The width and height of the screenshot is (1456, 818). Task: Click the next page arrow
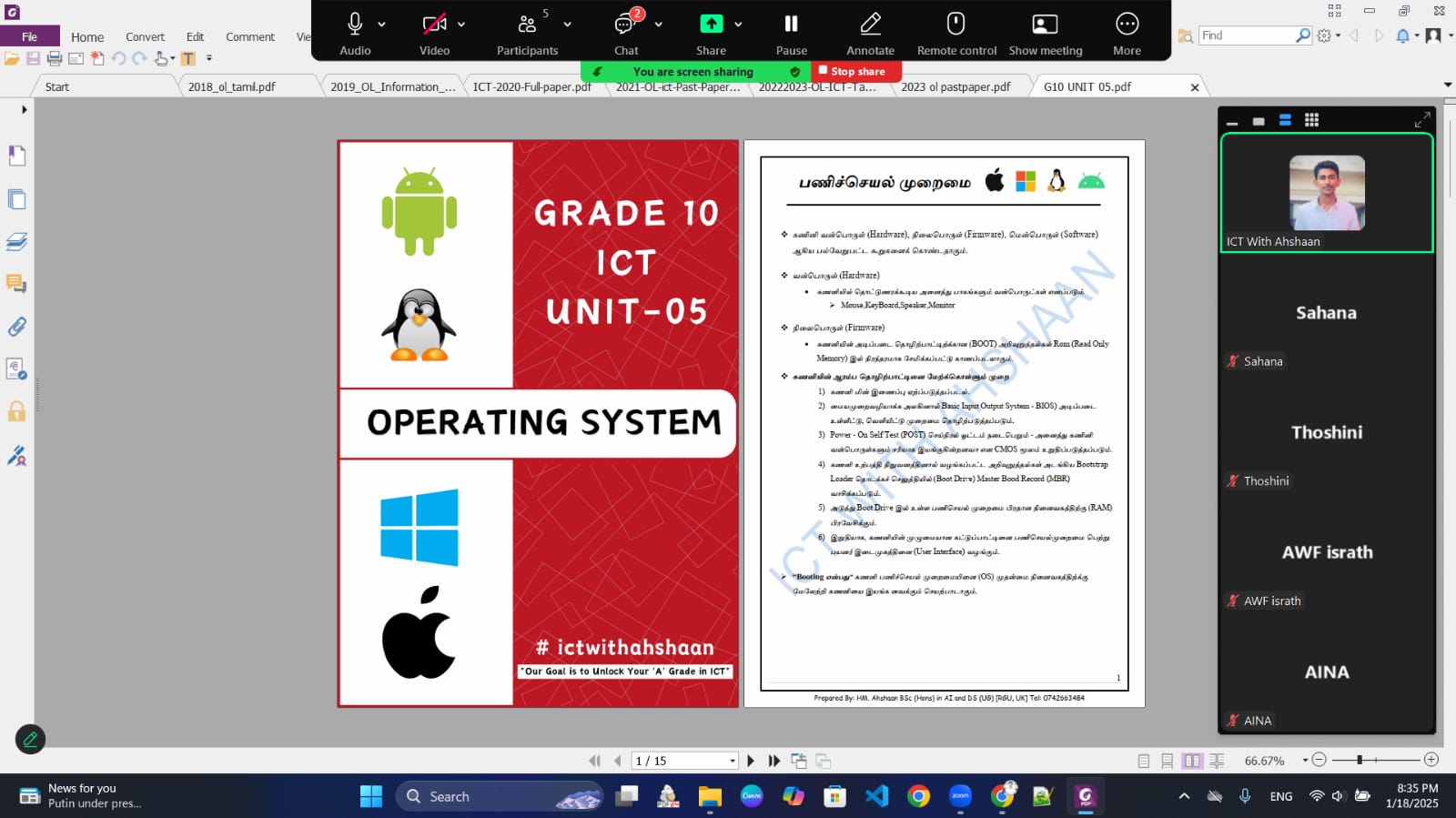(751, 761)
